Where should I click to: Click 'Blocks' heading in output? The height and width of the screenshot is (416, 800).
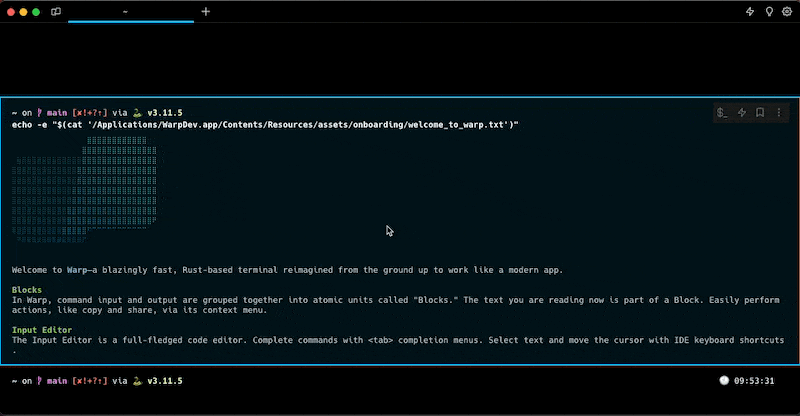27,290
